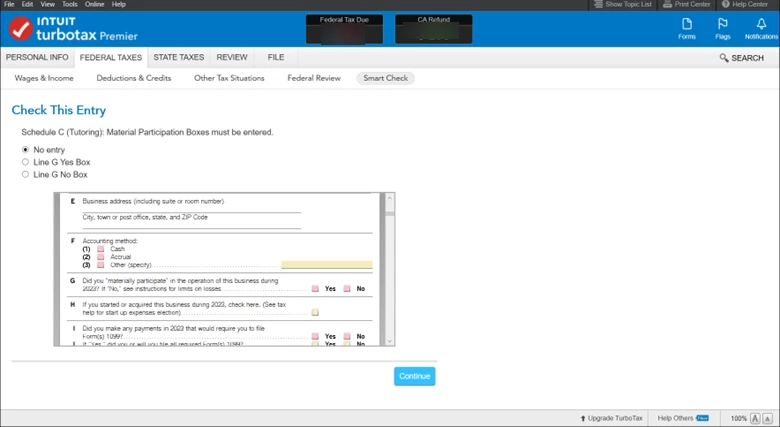Click form preview scrollbar up arrow

(x=390, y=198)
